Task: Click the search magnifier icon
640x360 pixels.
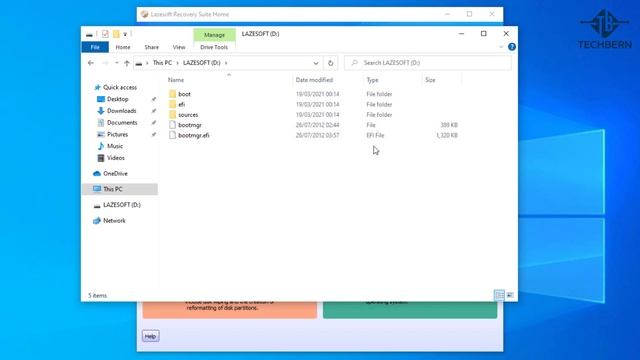Action: tap(354, 63)
